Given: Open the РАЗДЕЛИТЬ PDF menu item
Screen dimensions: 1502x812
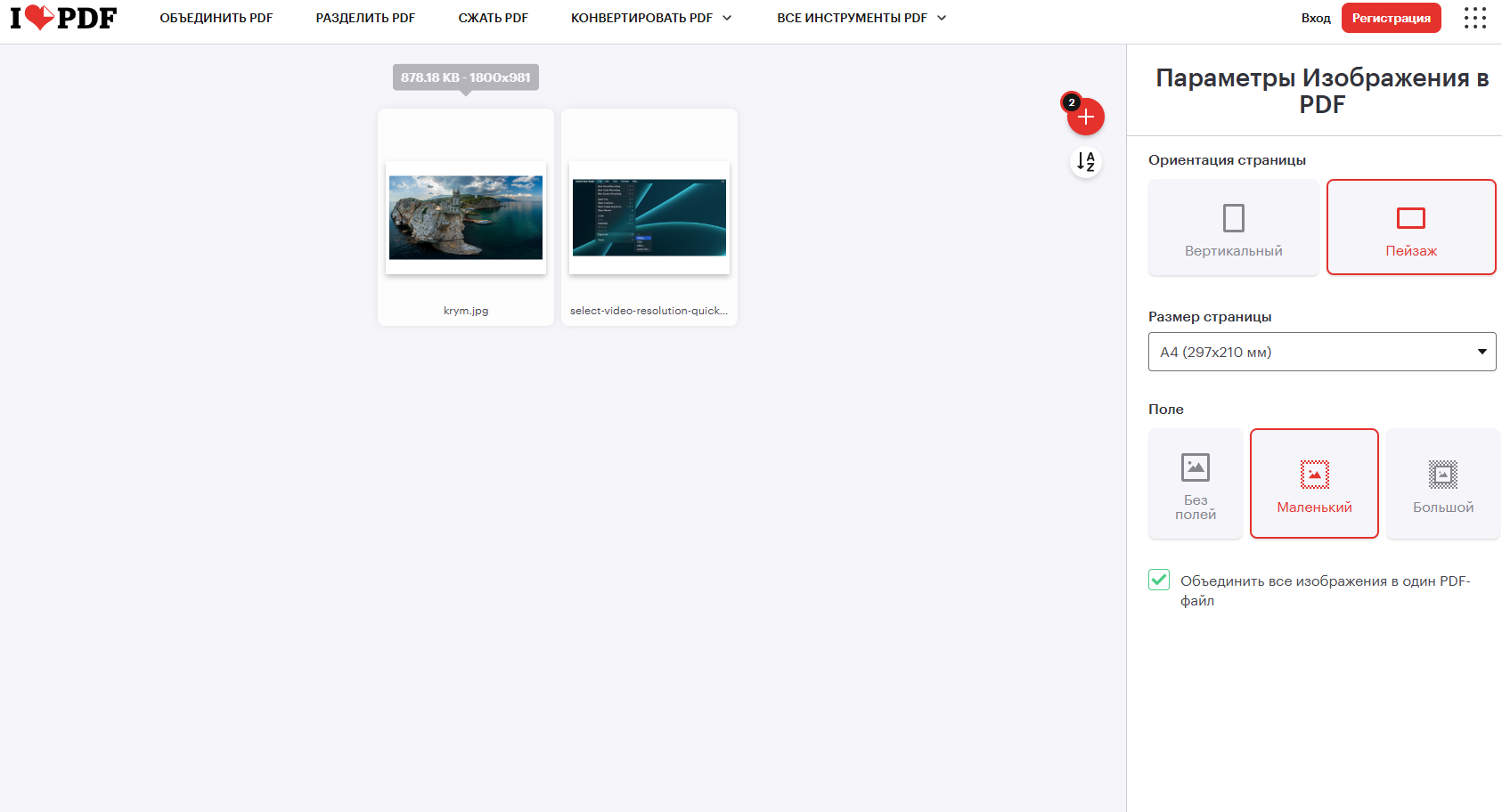Looking at the screenshot, I should tap(365, 18).
